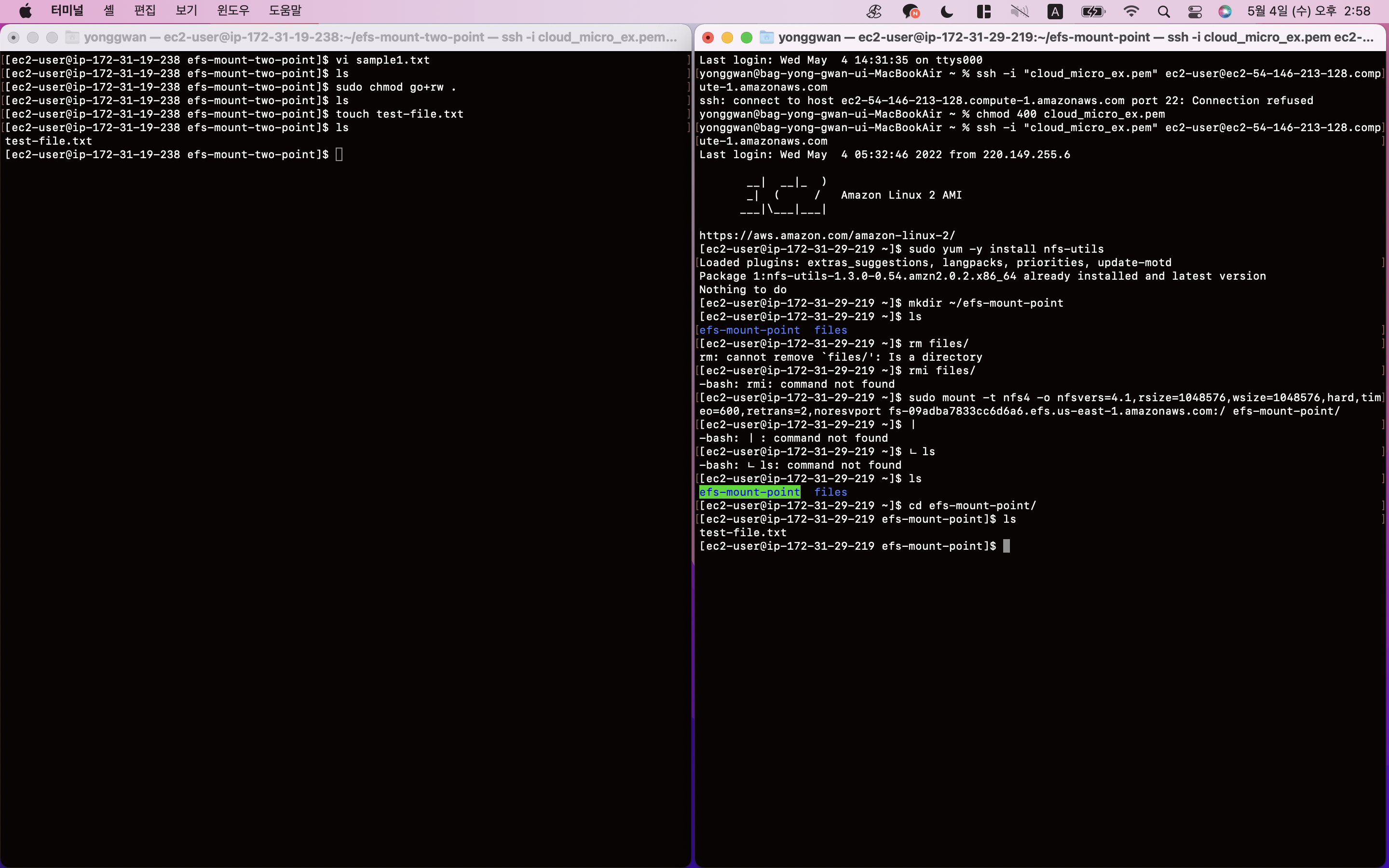Close the right terminal window with red button
1389x868 pixels.
[708, 37]
